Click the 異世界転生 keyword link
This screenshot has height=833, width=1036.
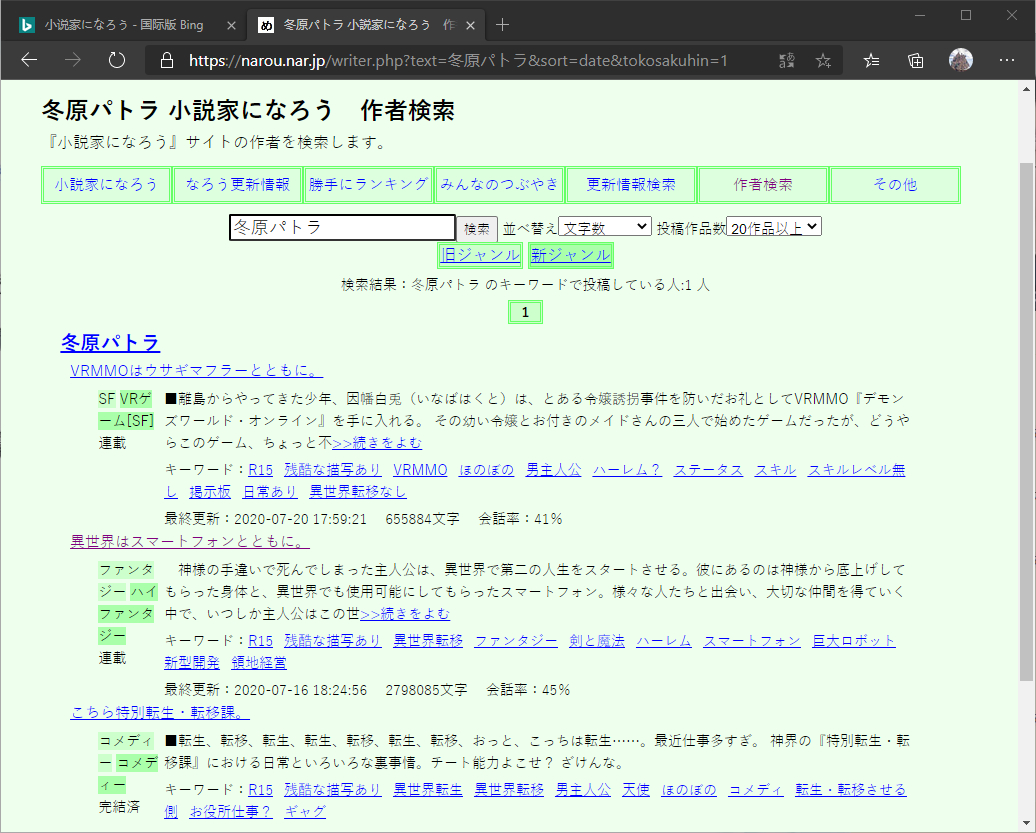click(428, 789)
